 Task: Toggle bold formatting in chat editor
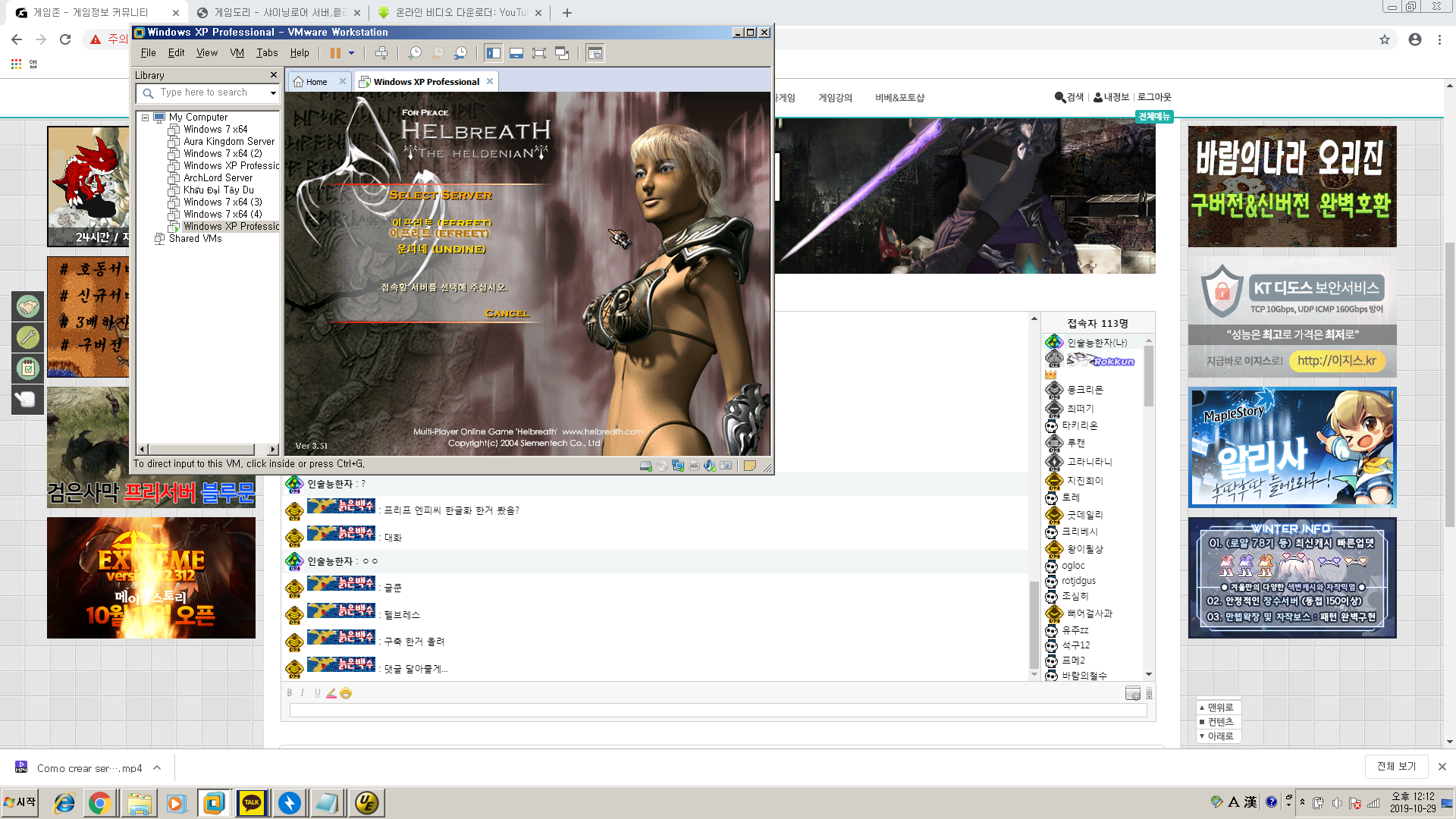coord(289,693)
